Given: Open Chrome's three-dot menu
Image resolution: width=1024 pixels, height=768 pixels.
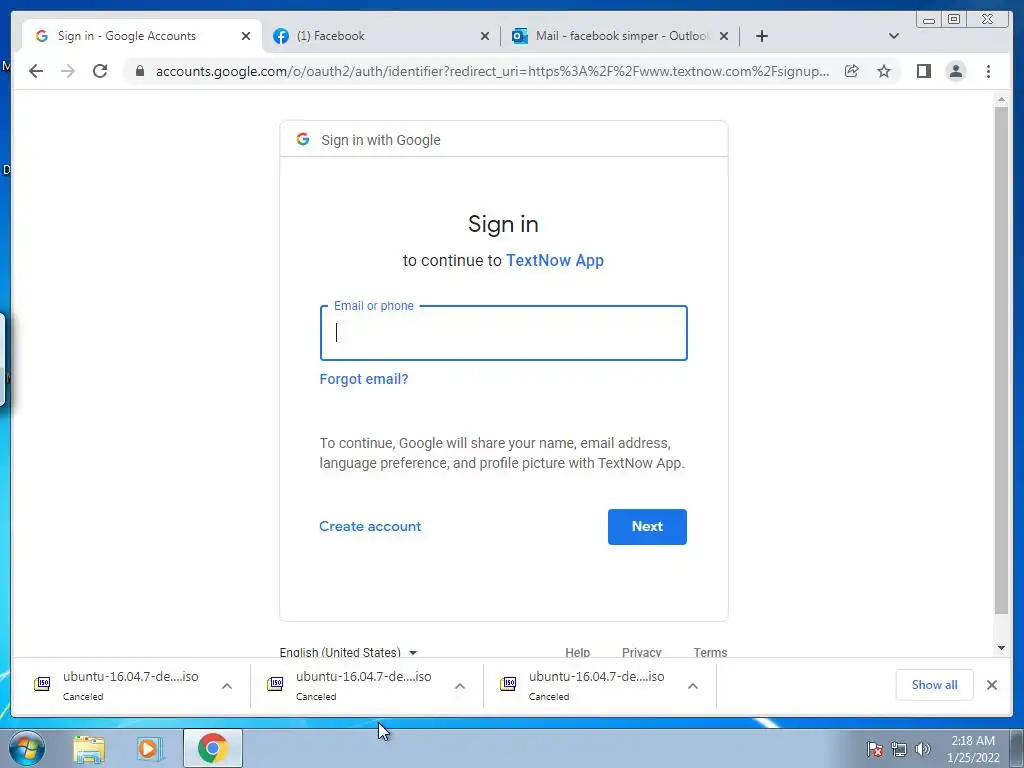Looking at the screenshot, I should tap(988, 71).
